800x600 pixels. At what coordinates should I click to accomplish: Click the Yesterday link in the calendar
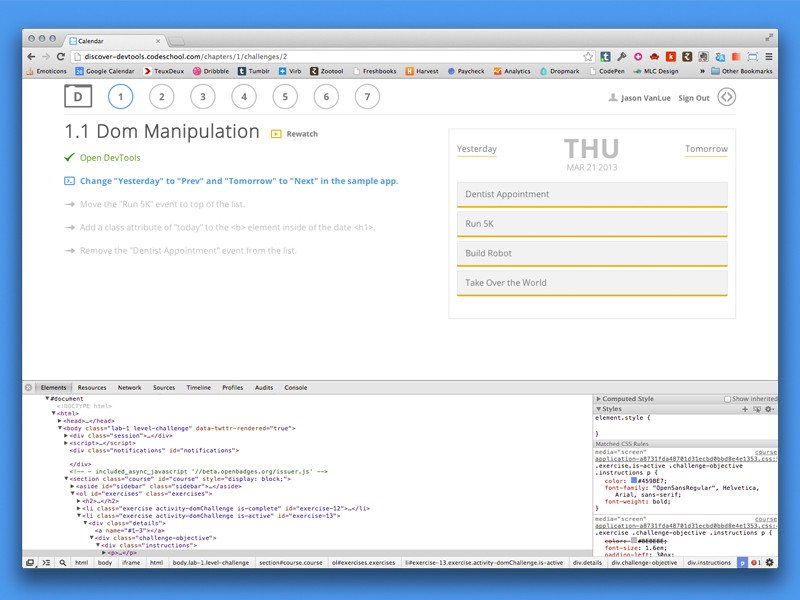(477, 149)
